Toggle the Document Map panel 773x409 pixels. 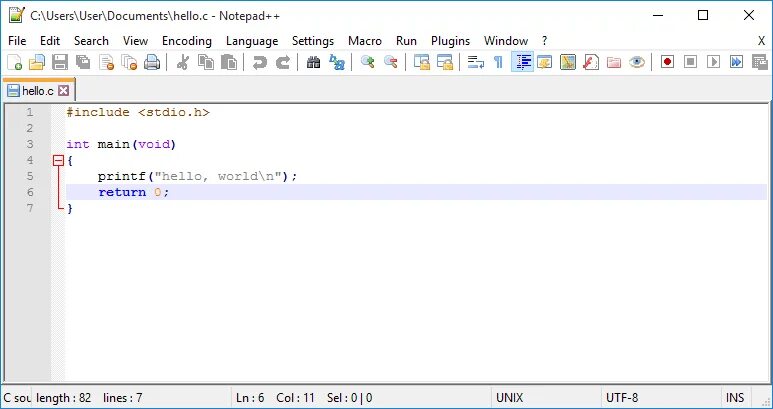point(568,62)
